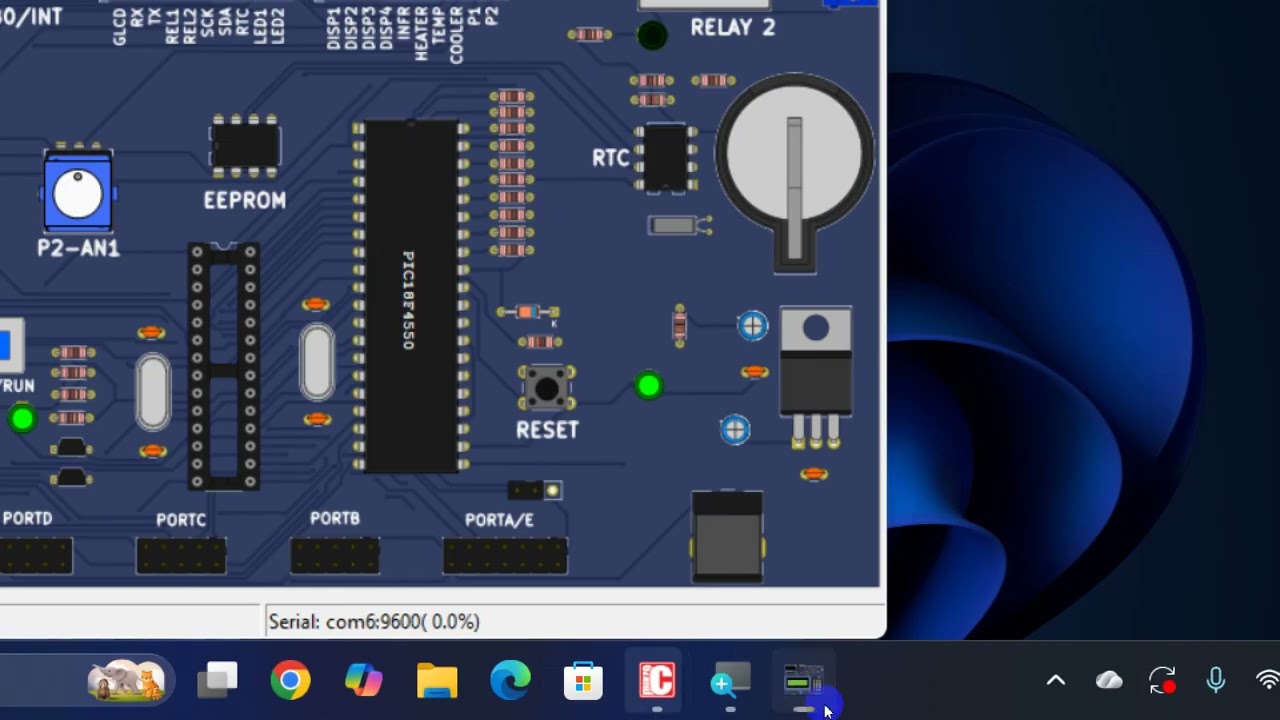1280x720 pixels.
Task: Toggle the jumper below the RESET button
Action: (535, 490)
